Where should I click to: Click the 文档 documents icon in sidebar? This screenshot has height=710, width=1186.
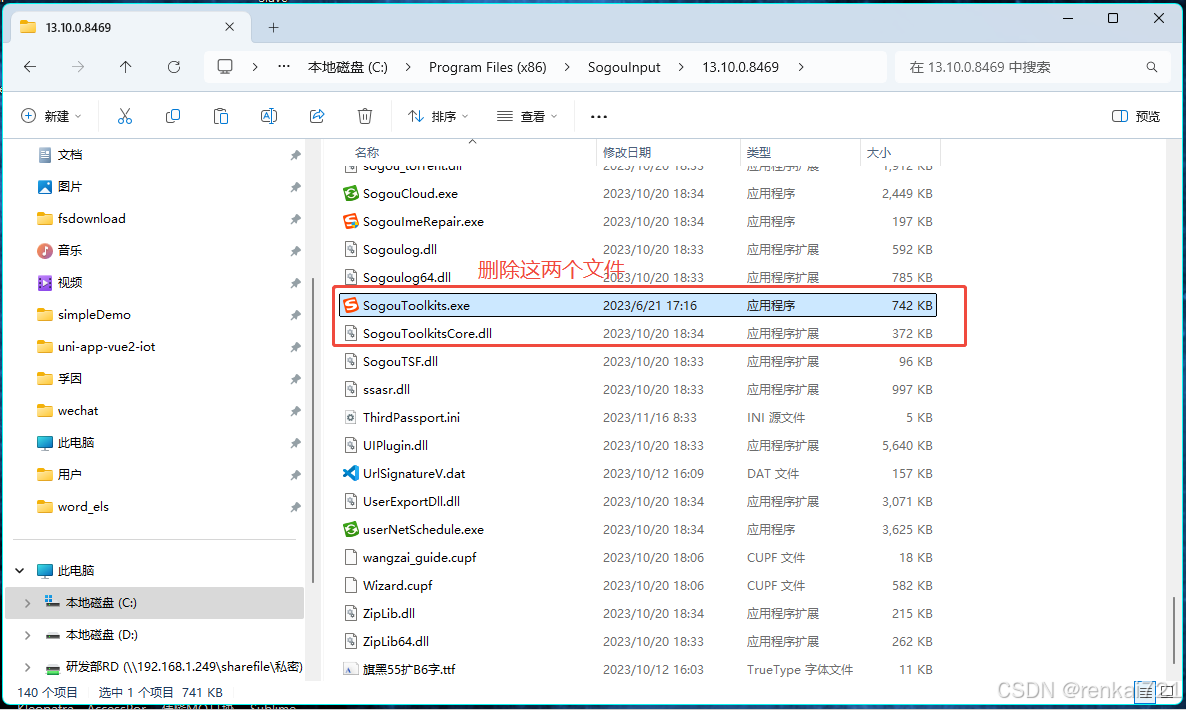pos(45,155)
